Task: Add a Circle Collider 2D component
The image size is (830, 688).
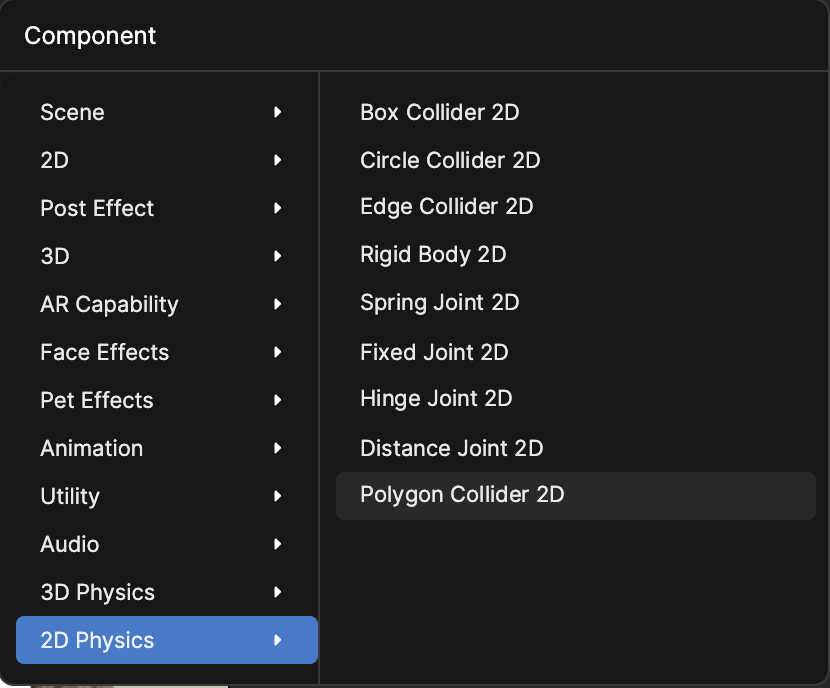Action: click(x=576, y=160)
